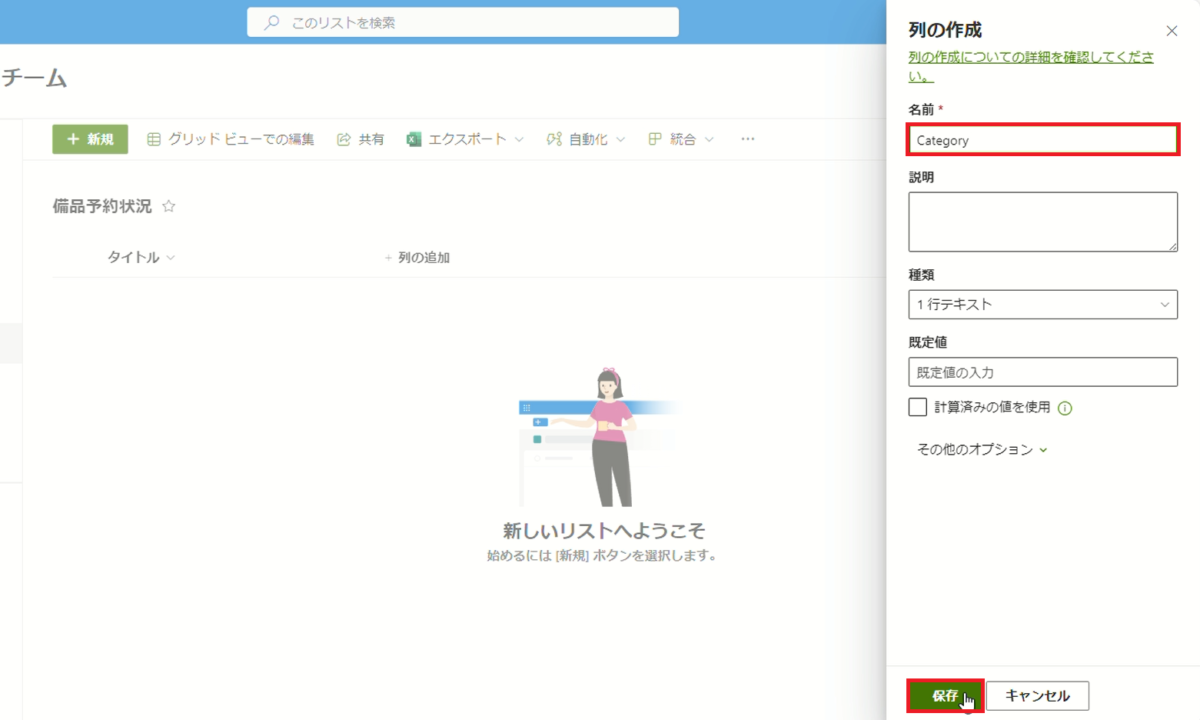Click inside the 既定値 input field
The image size is (1200, 720).
click(x=1043, y=371)
